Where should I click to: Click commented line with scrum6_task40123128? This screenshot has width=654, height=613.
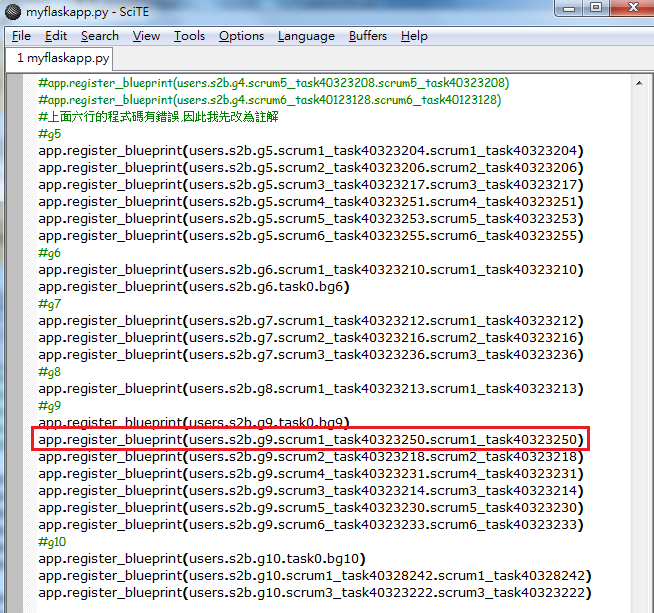[x=269, y=100]
